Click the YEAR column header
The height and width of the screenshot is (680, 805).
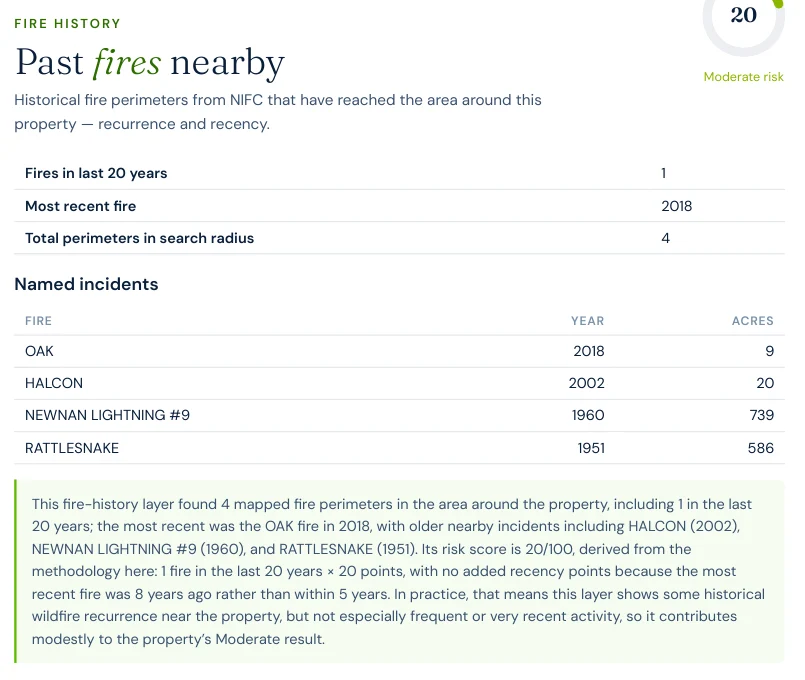pos(588,321)
